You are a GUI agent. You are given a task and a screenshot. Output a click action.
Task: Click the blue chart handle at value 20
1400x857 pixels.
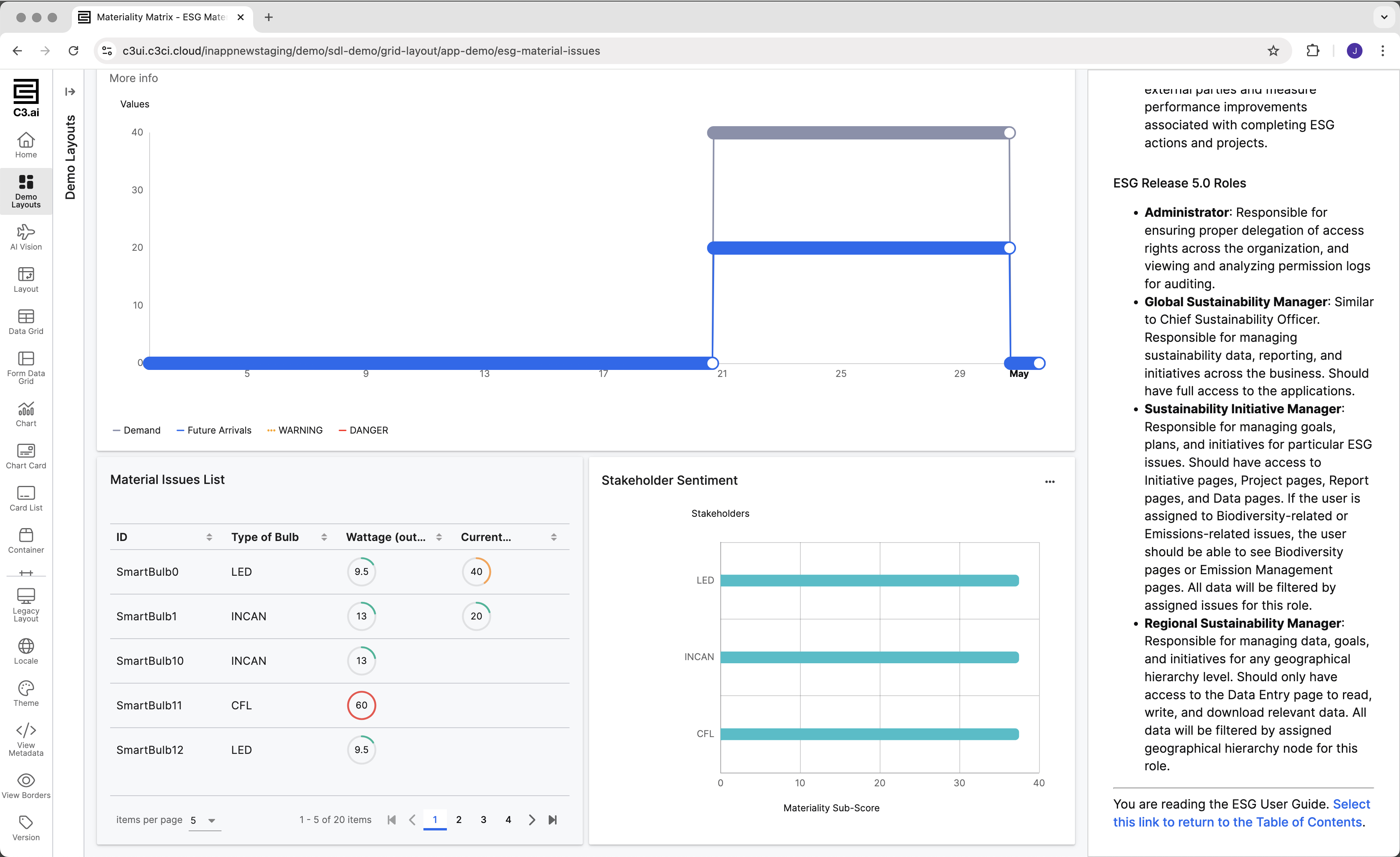tap(1009, 248)
